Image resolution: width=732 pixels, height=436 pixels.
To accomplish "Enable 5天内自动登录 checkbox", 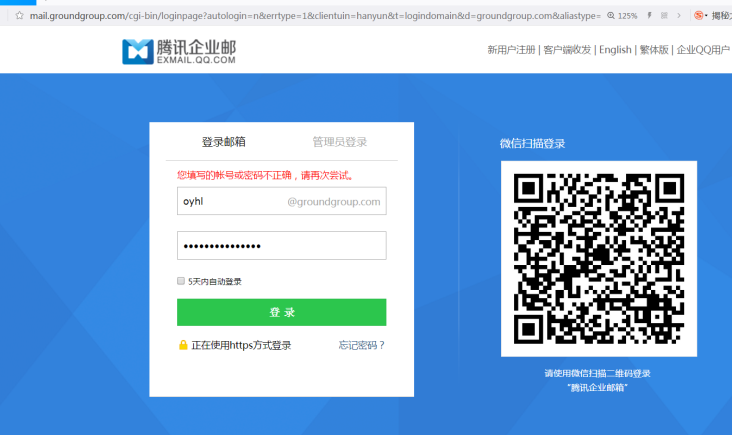I will [x=181, y=281].
